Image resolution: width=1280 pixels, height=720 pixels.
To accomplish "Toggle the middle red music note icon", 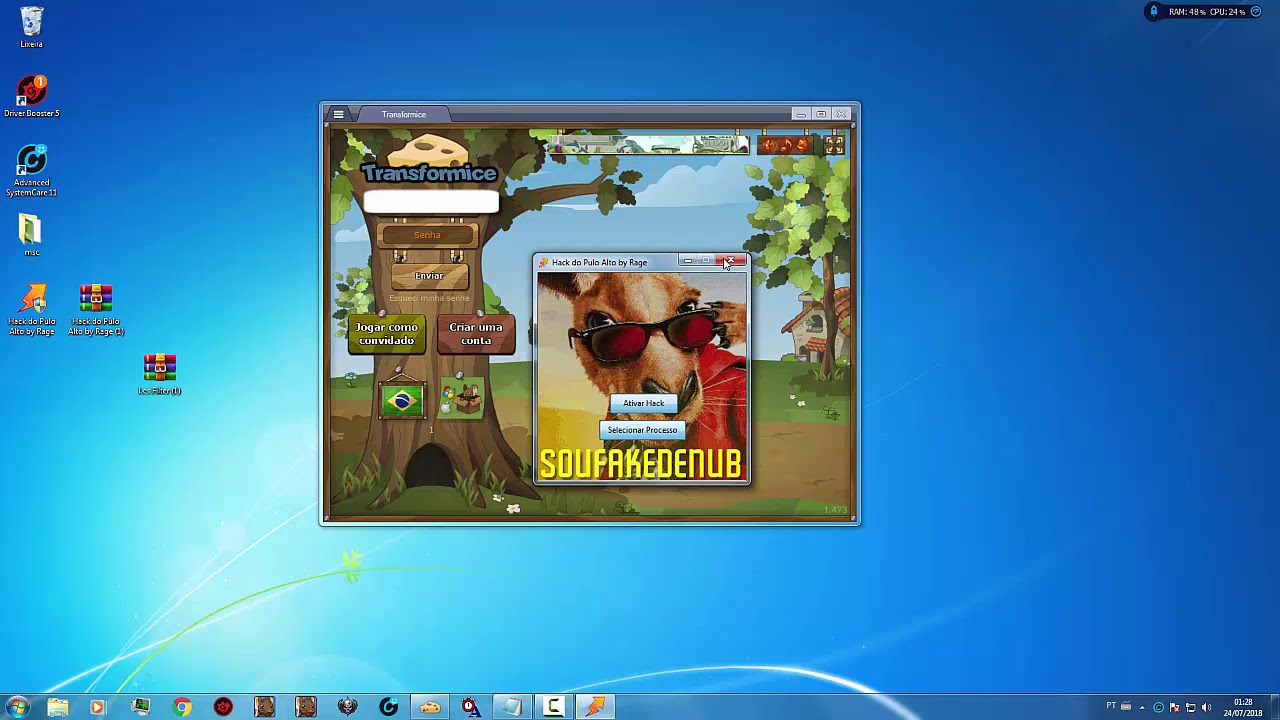I will click(x=785, y=146).
